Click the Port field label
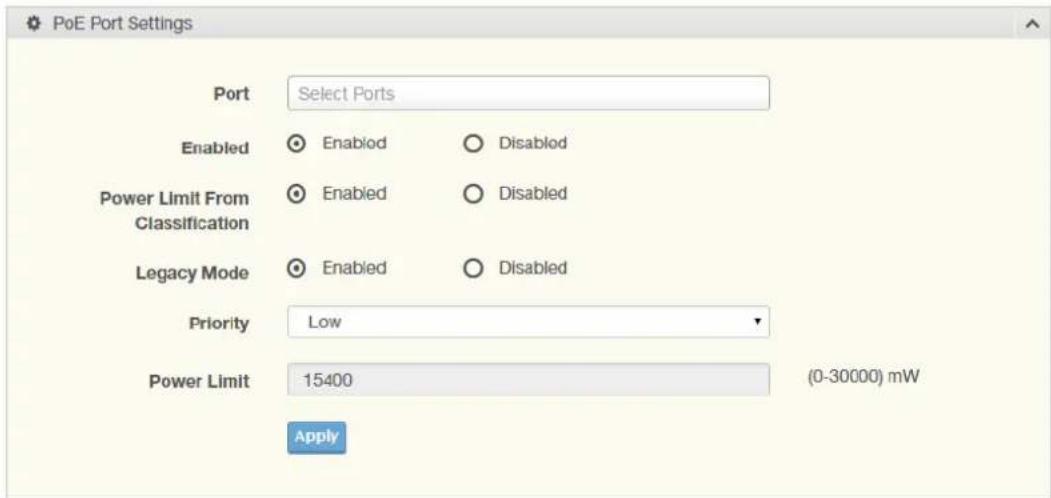The image size is (1051, 498). pos(232,94)
